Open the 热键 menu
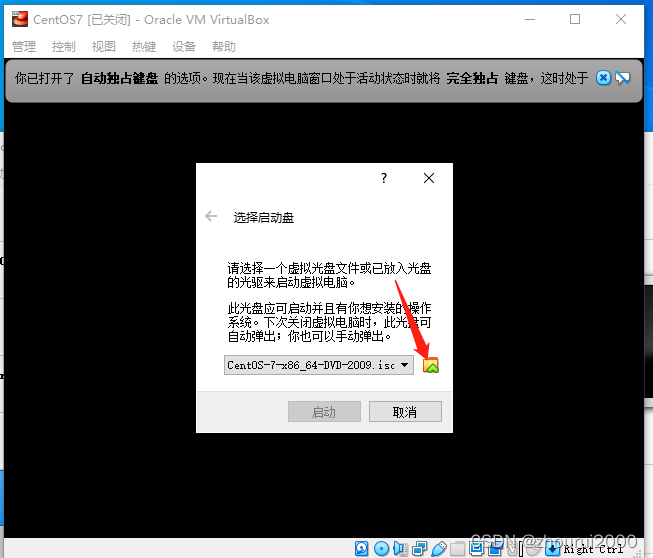 tap(144, 46)
